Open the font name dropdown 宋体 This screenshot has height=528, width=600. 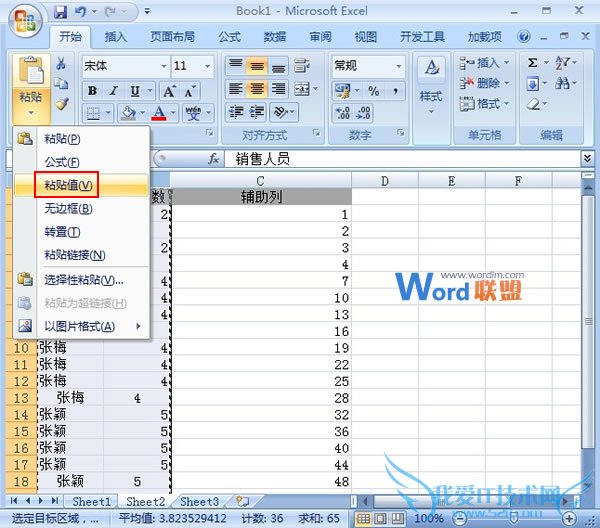pyautogui.click(x=164, y=66)
